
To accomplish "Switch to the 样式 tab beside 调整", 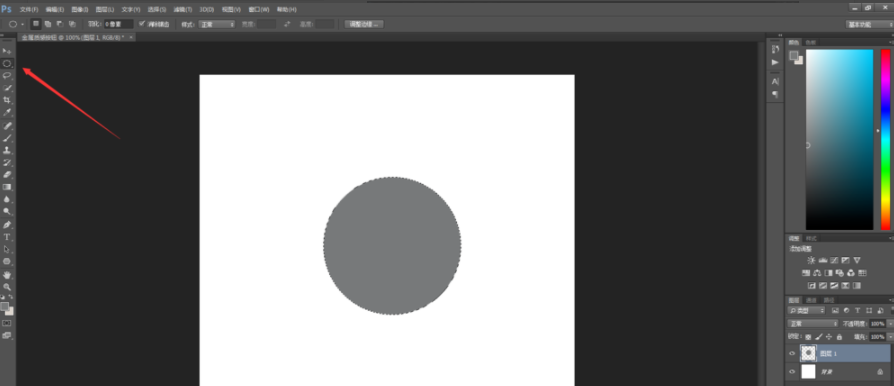I will coord(811,238).
